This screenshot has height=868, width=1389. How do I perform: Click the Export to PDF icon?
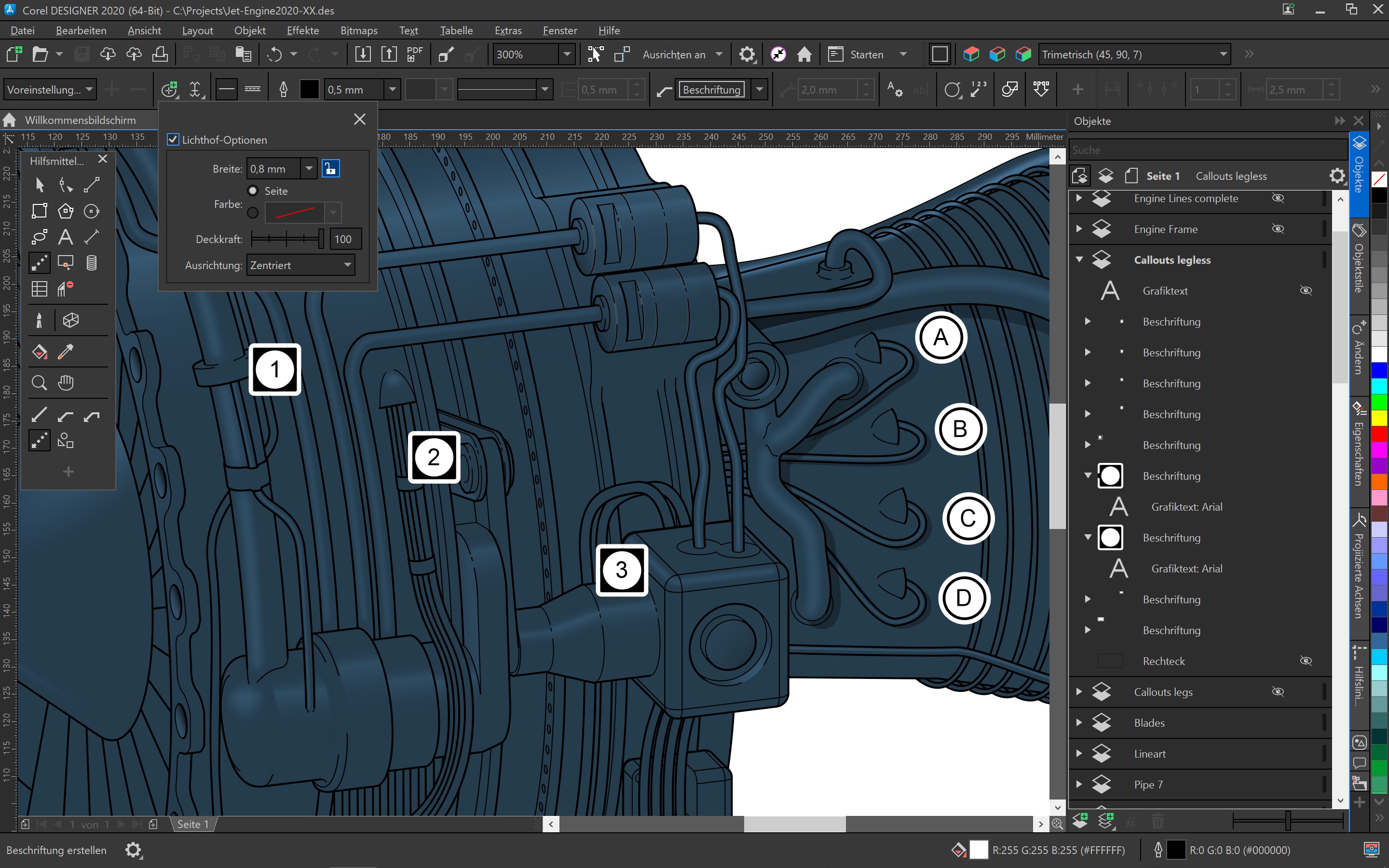tap(414, 54)
